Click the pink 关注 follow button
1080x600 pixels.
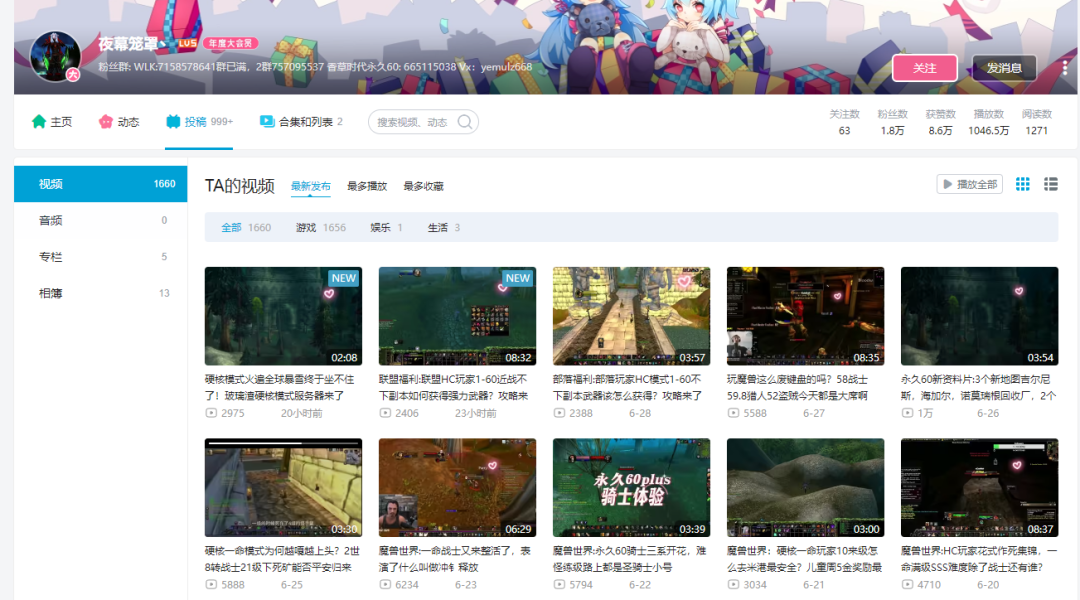924,68
